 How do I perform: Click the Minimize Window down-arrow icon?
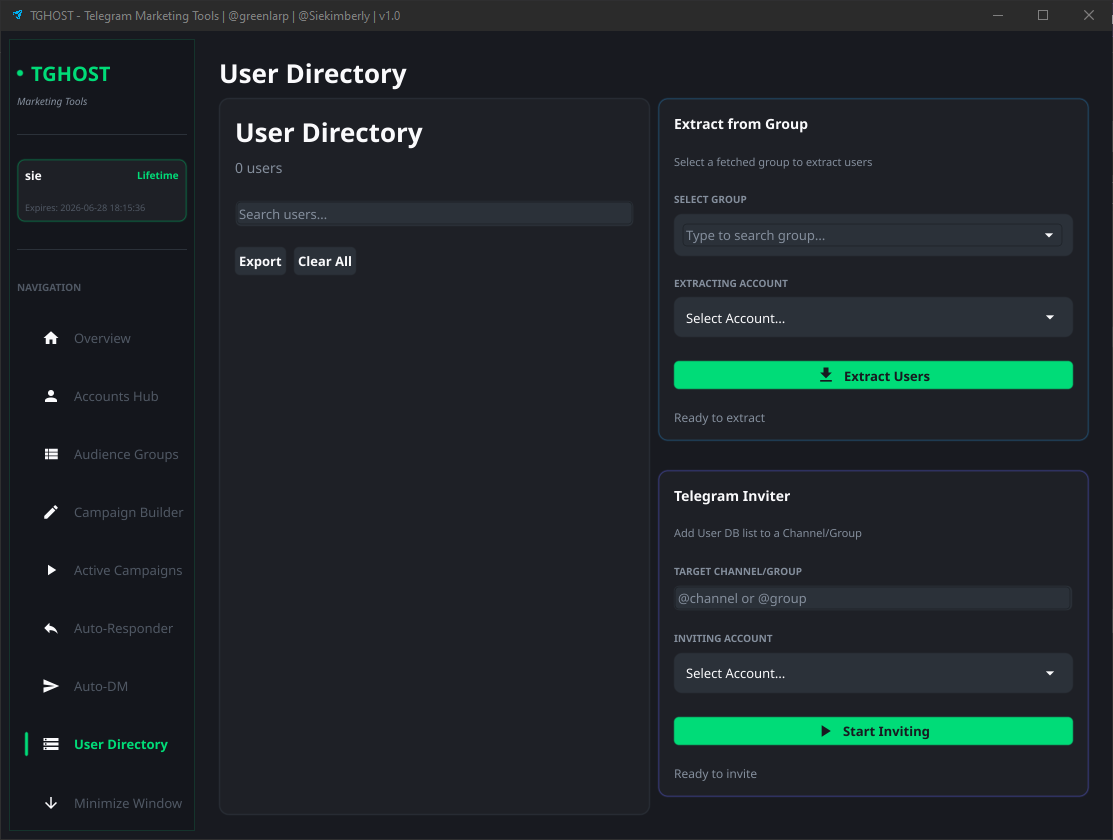pyautogui.click(x=51, y=803)
